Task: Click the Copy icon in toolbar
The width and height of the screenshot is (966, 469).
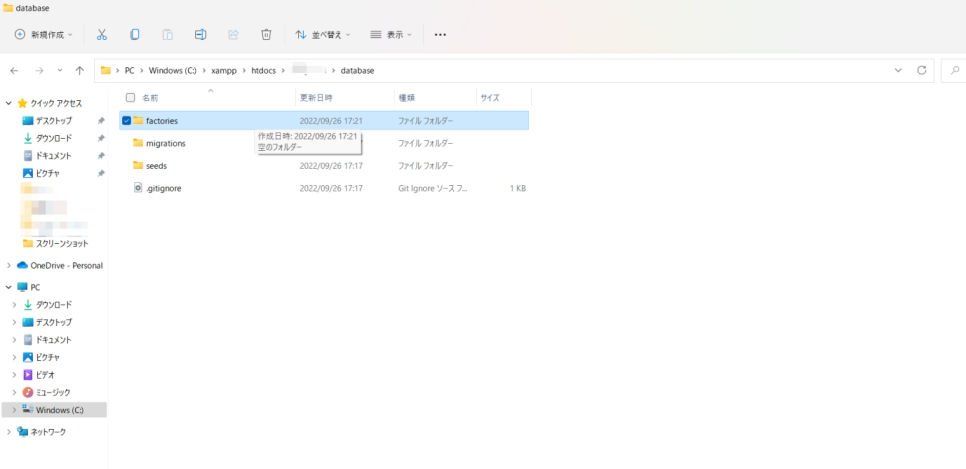Action: tap(134, 35)
